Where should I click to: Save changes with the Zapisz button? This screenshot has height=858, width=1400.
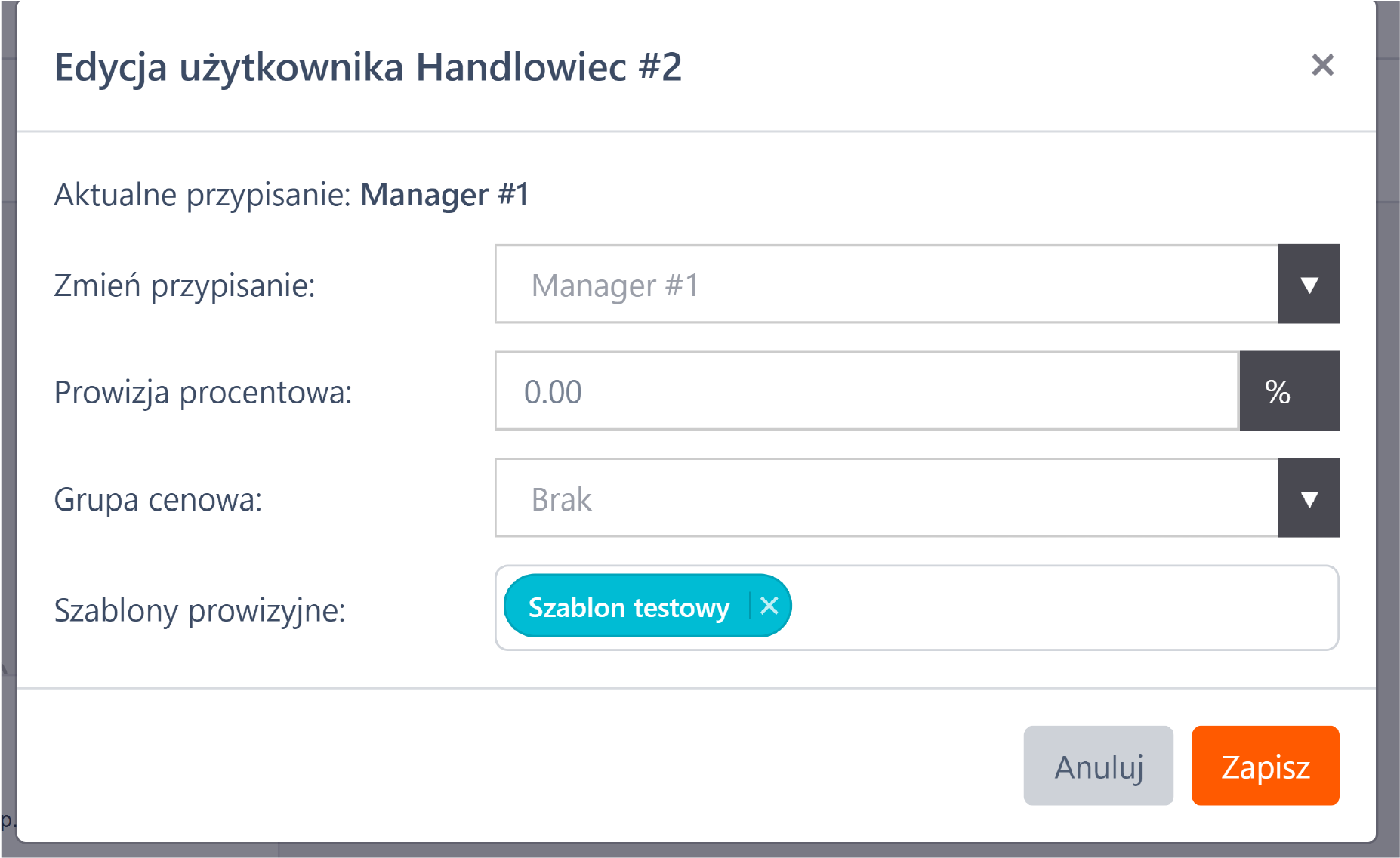[1265, 766]
